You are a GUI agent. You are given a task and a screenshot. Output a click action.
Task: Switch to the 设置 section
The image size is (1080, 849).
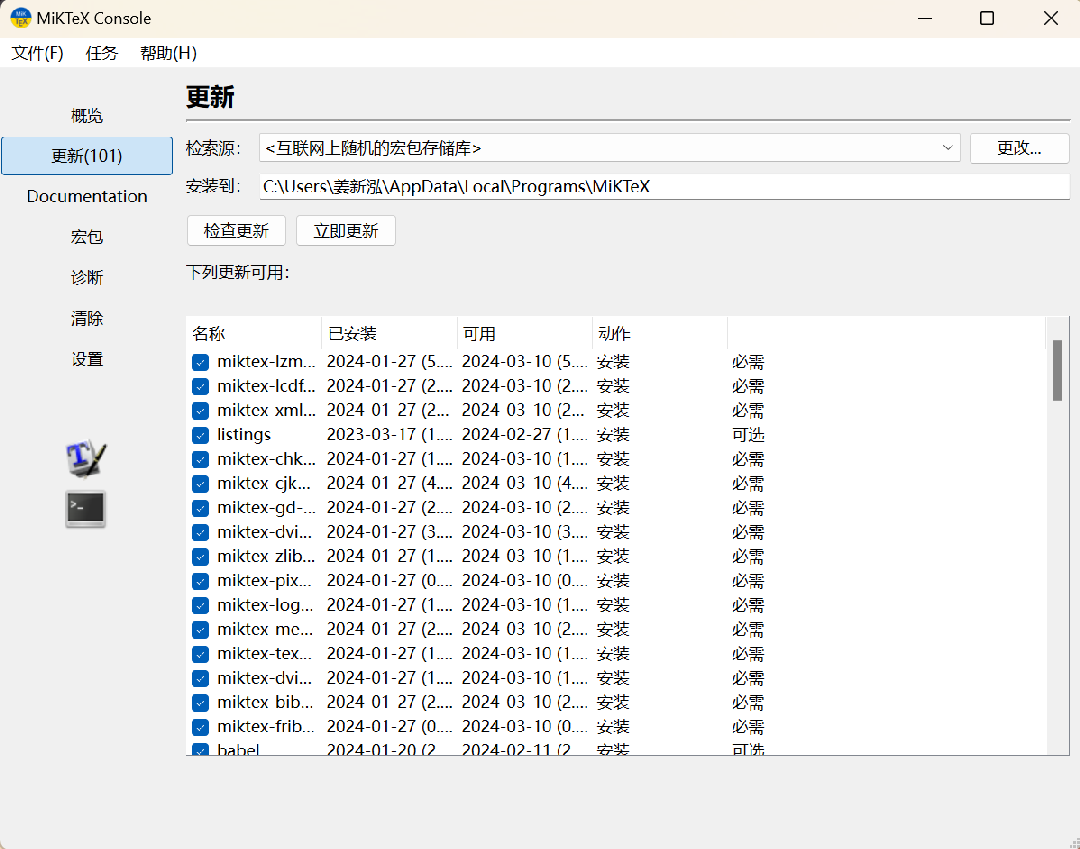[86, 358]
